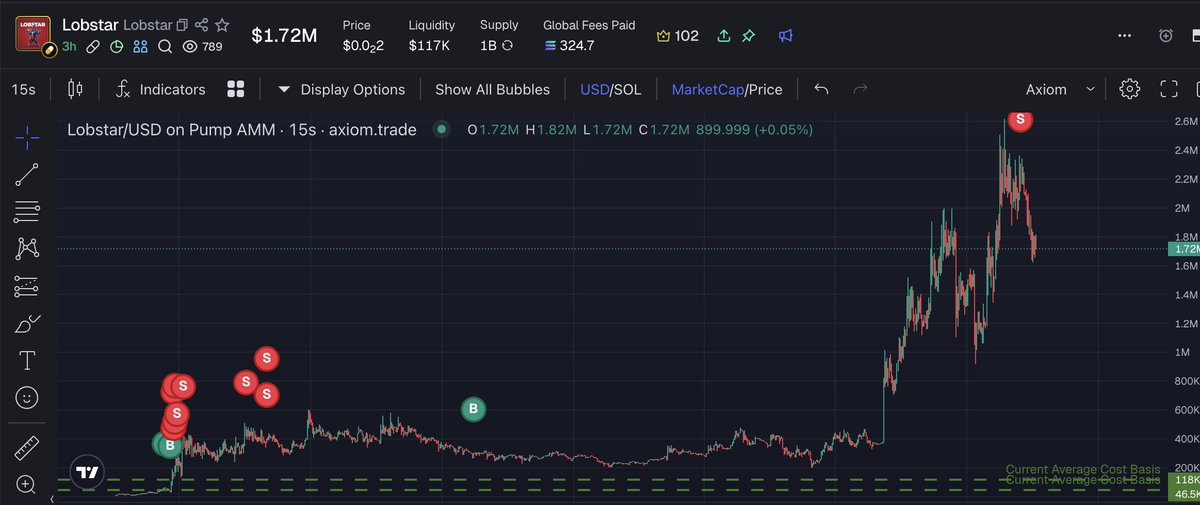This screenshot has width=1200, height=505.
Task: Click the lone green buy bubble mid-chart
Action: pos(473,408)
